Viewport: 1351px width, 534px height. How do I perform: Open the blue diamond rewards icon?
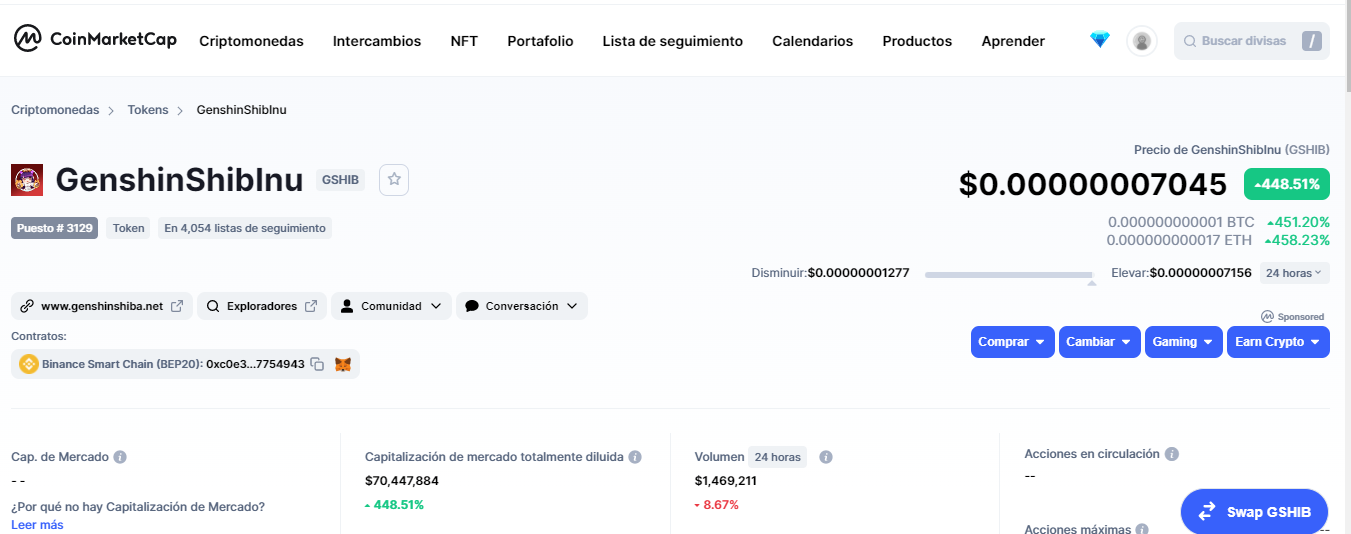pyautogui.click(x=1100, y=40)
